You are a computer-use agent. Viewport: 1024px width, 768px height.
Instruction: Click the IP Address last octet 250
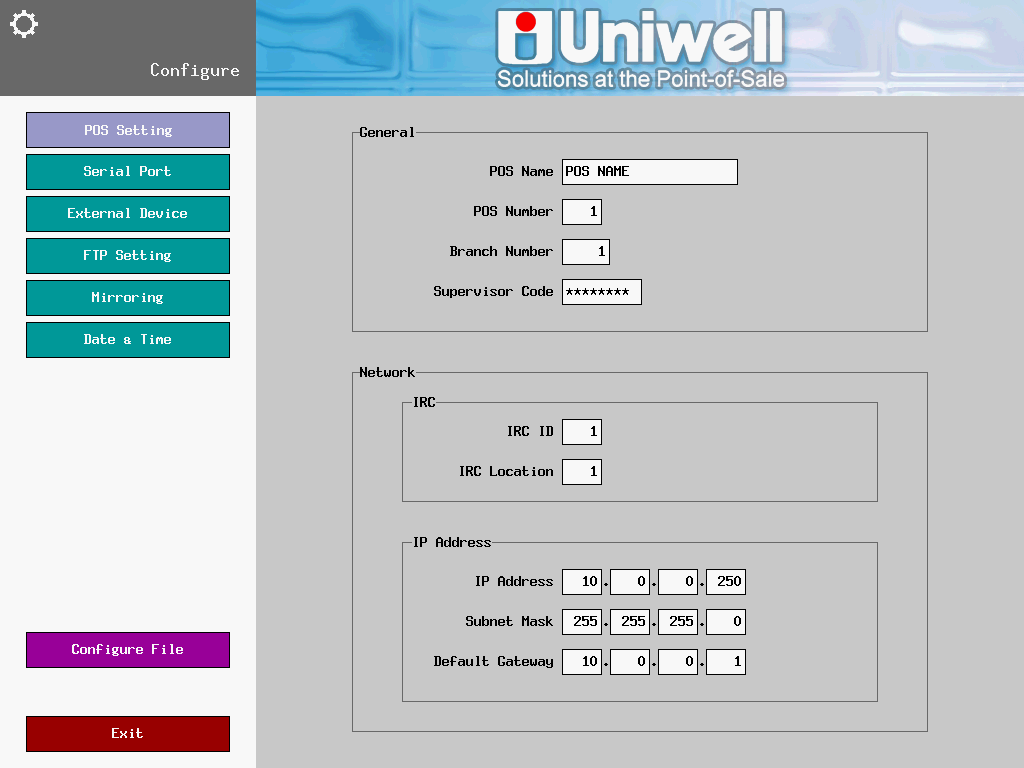pyautogui.click(x=726, y=582)
